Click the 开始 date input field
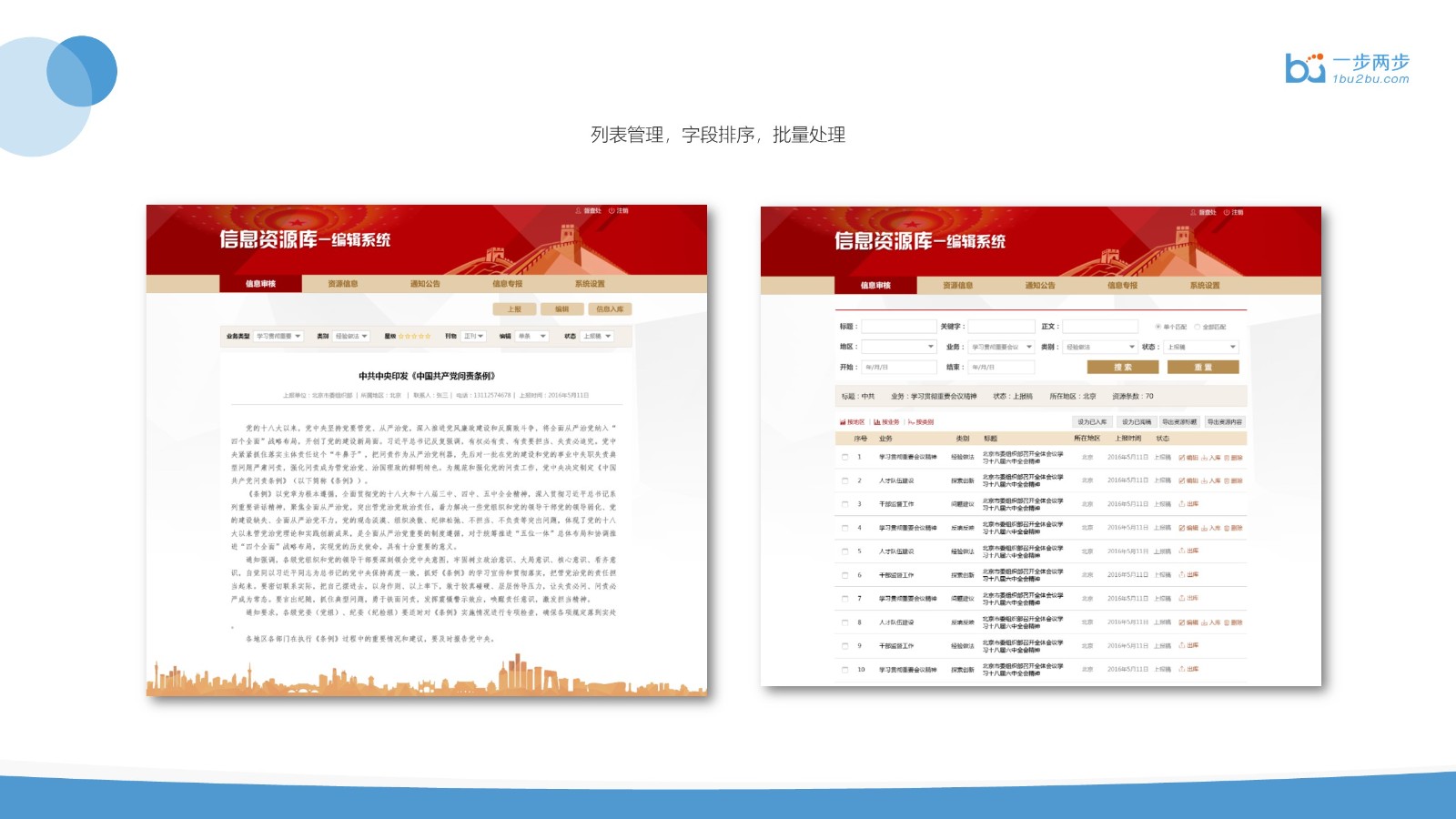This screenshot has height=819, width=1456. click(899, 367)
